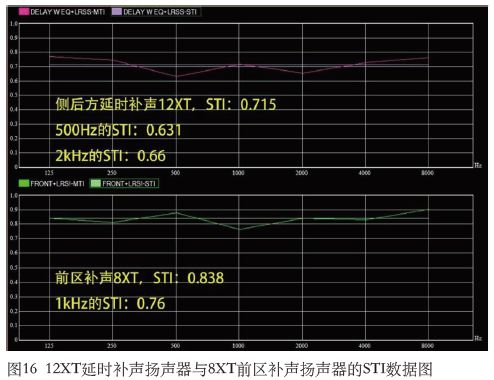The image size is (494, 380).
Task: Toggle the FRONT+LRSI-MTI legend label
Action: pos(57,184)
